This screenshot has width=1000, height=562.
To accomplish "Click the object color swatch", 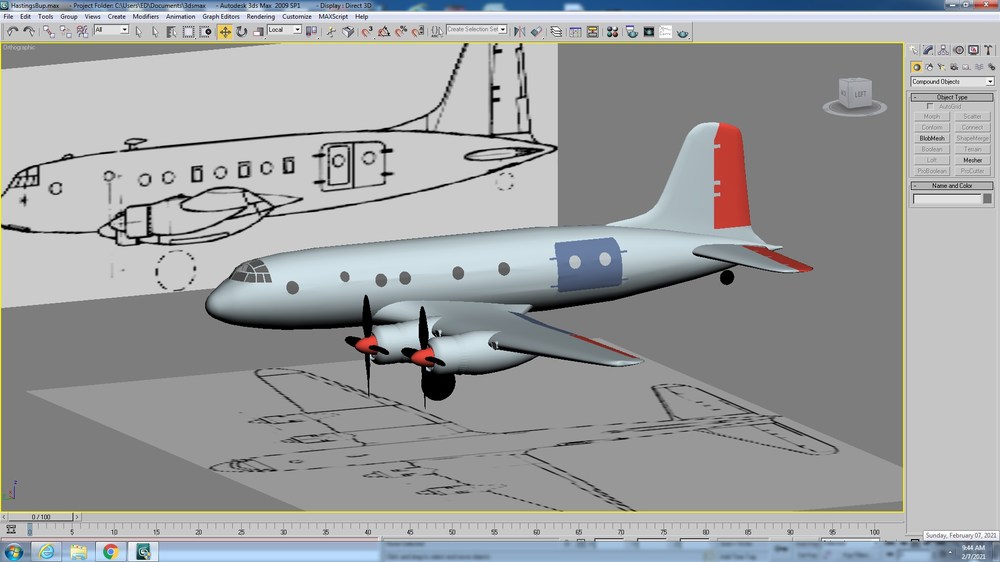I will (987, 199).
